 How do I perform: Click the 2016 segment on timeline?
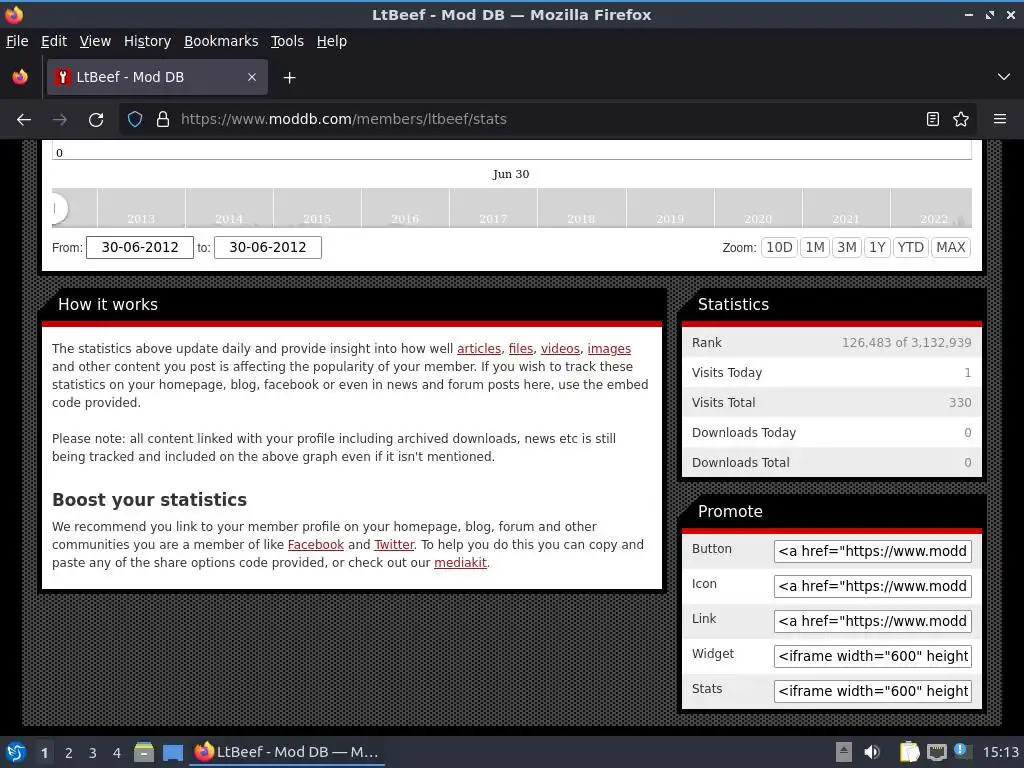pos(405,208)
